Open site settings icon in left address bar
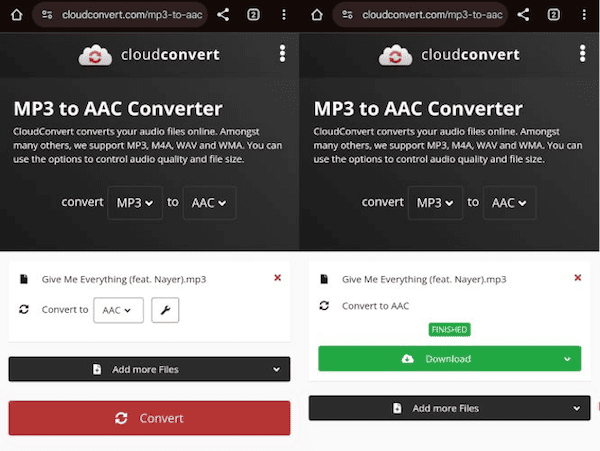 tap(47, 15)
